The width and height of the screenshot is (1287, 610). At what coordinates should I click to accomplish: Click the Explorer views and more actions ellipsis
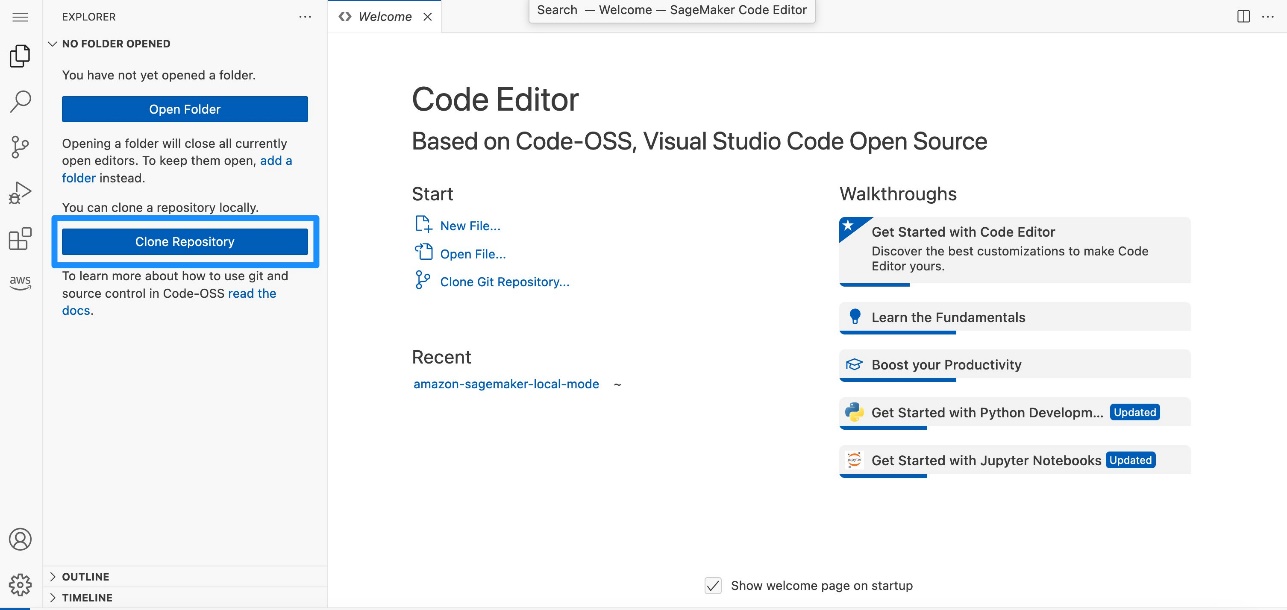click(x=305, y=17)
